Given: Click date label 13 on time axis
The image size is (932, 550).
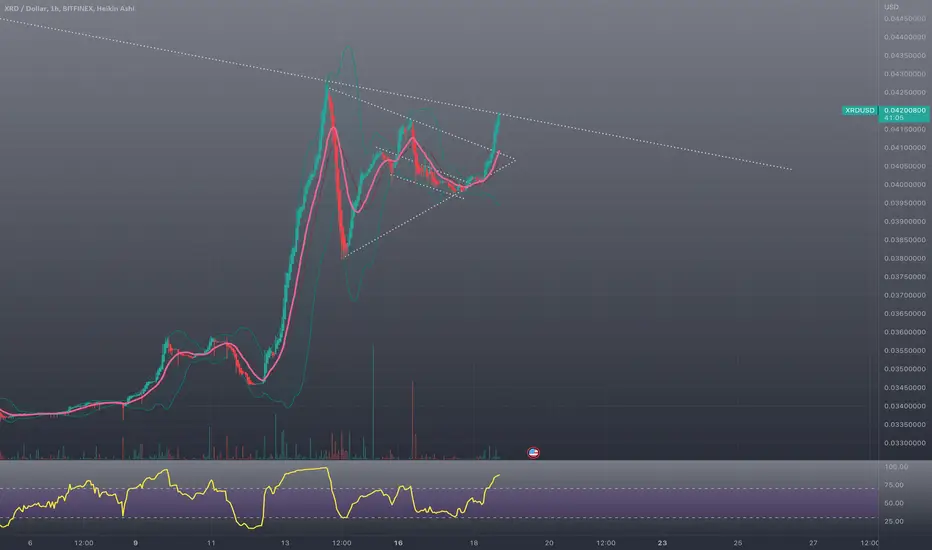Looking at the screenshot, I should (285, 543).
